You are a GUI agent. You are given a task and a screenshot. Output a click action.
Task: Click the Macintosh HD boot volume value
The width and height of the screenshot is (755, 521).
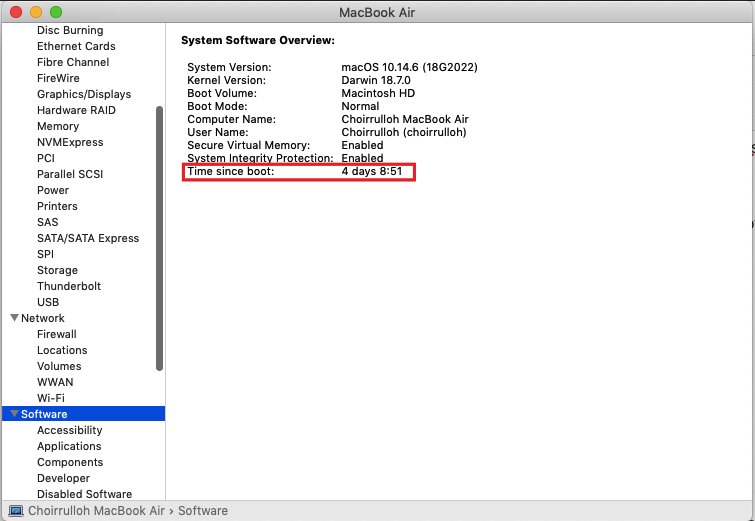pos(378,93)
